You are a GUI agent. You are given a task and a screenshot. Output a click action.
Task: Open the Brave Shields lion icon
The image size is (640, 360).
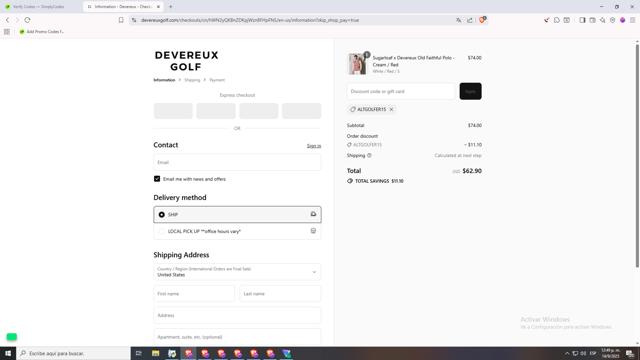point(482,20)
